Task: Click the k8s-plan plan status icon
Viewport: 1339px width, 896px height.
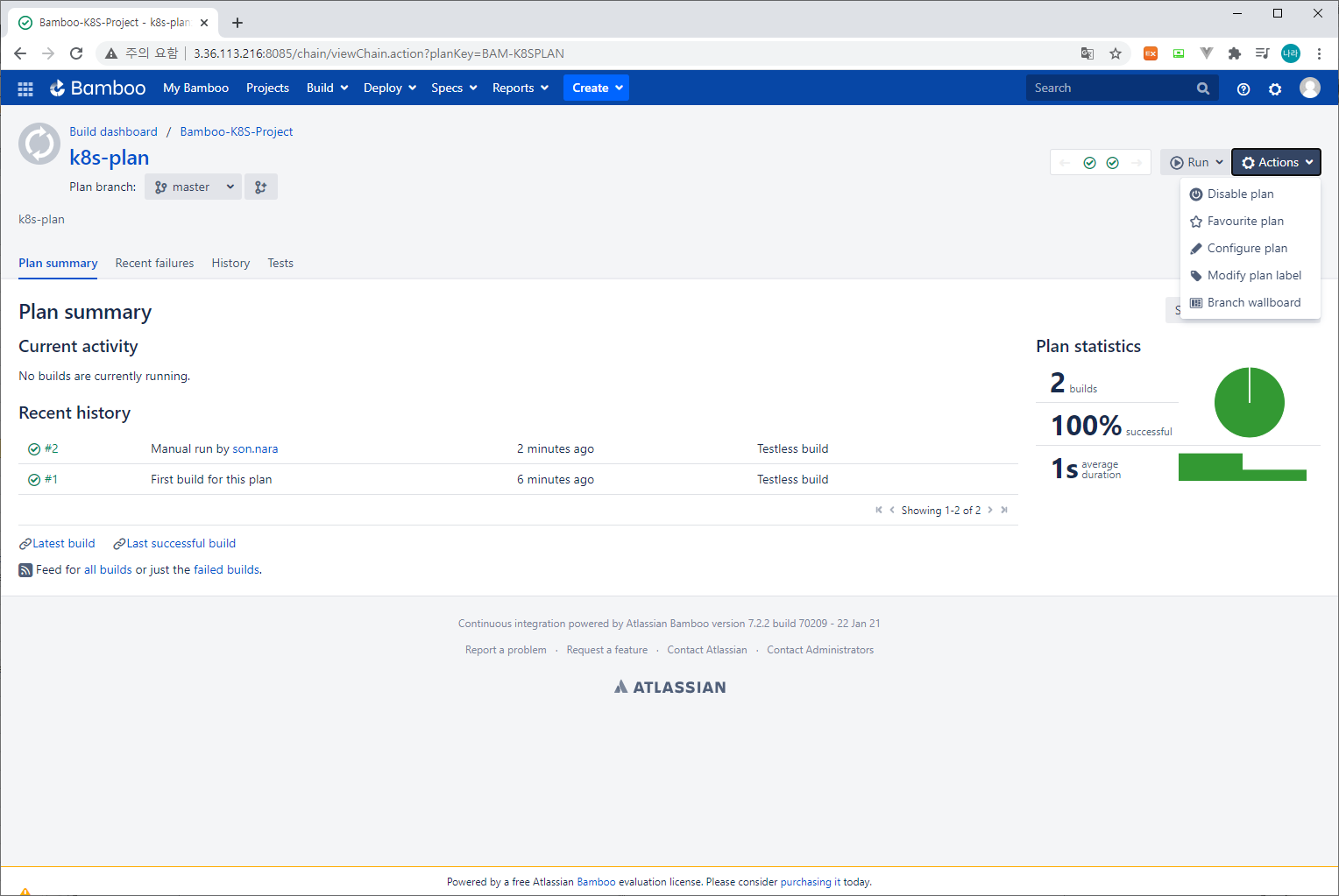Action: 39,144
